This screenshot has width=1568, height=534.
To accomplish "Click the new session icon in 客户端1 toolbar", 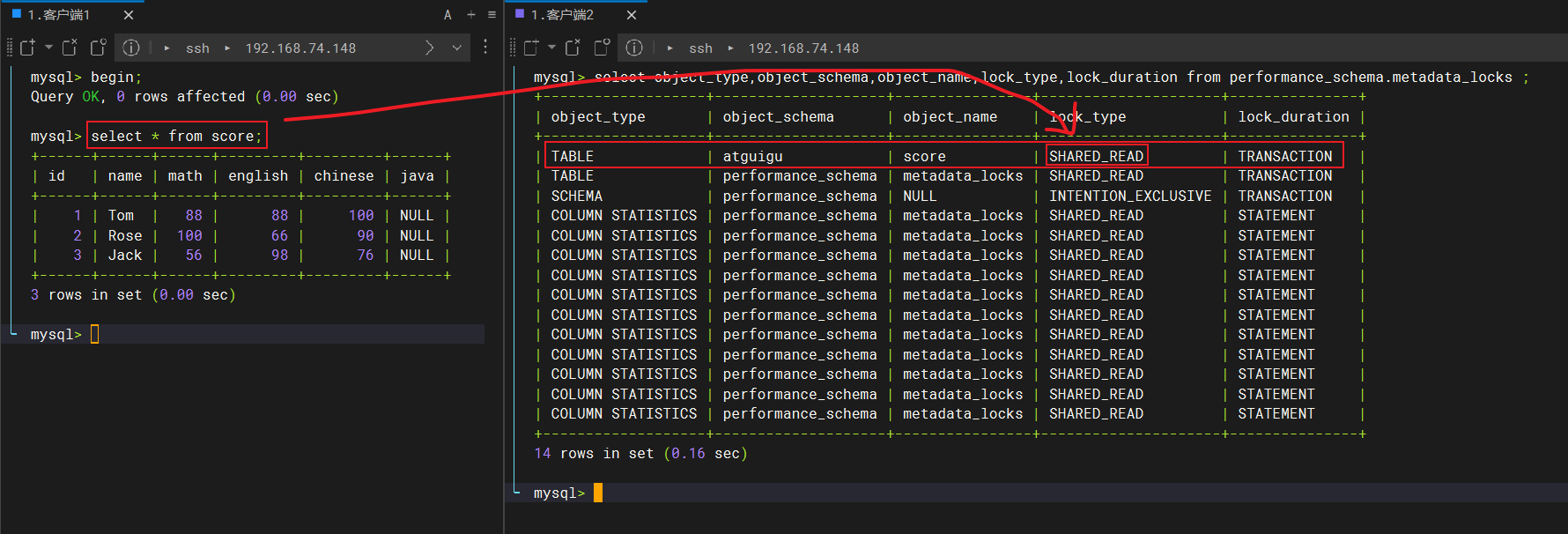I will [x=27, y=48].
